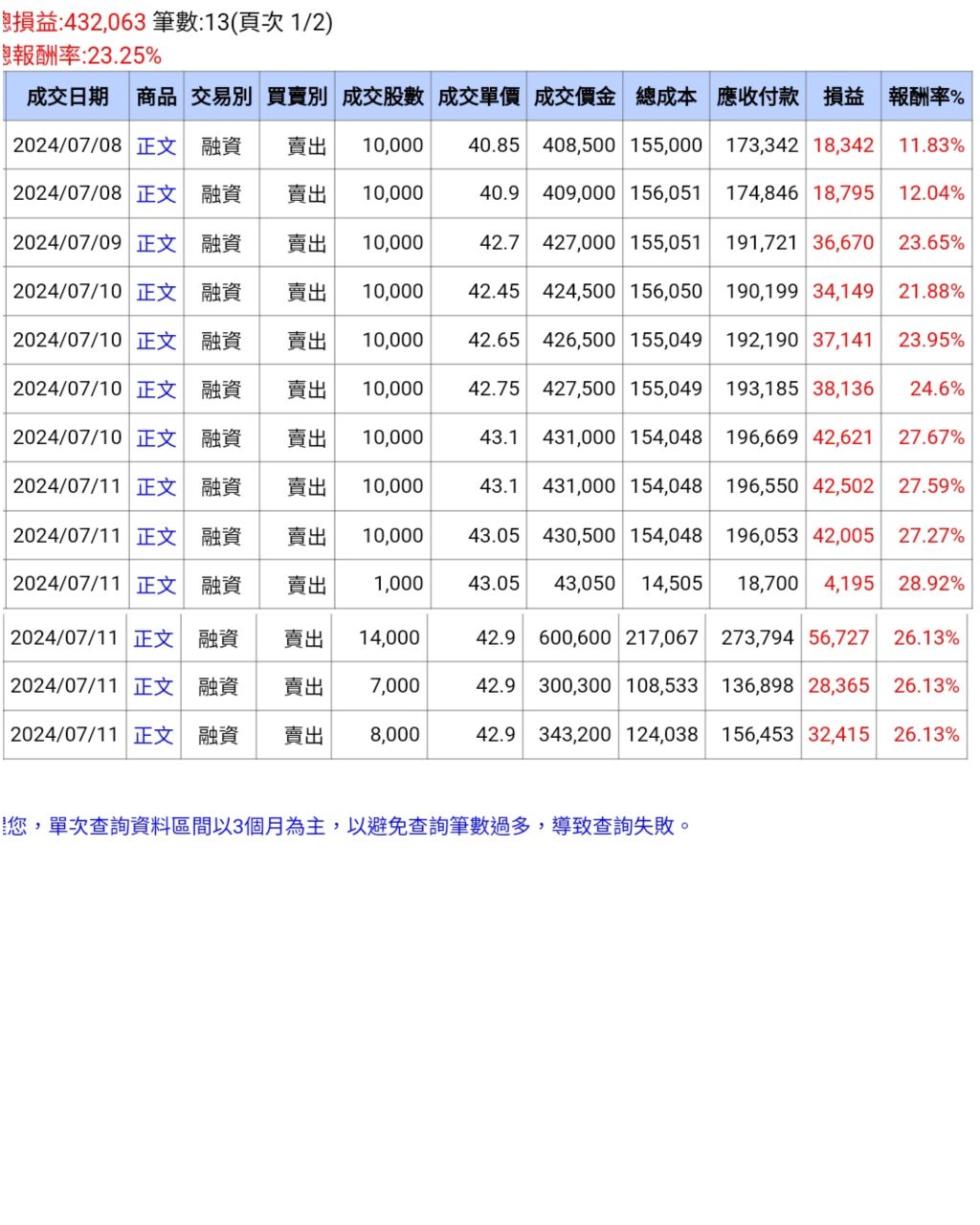Click the 總報酬率:23.25% summary text
This screenshot has height=1225, width=980.
(x=81, y=55)
